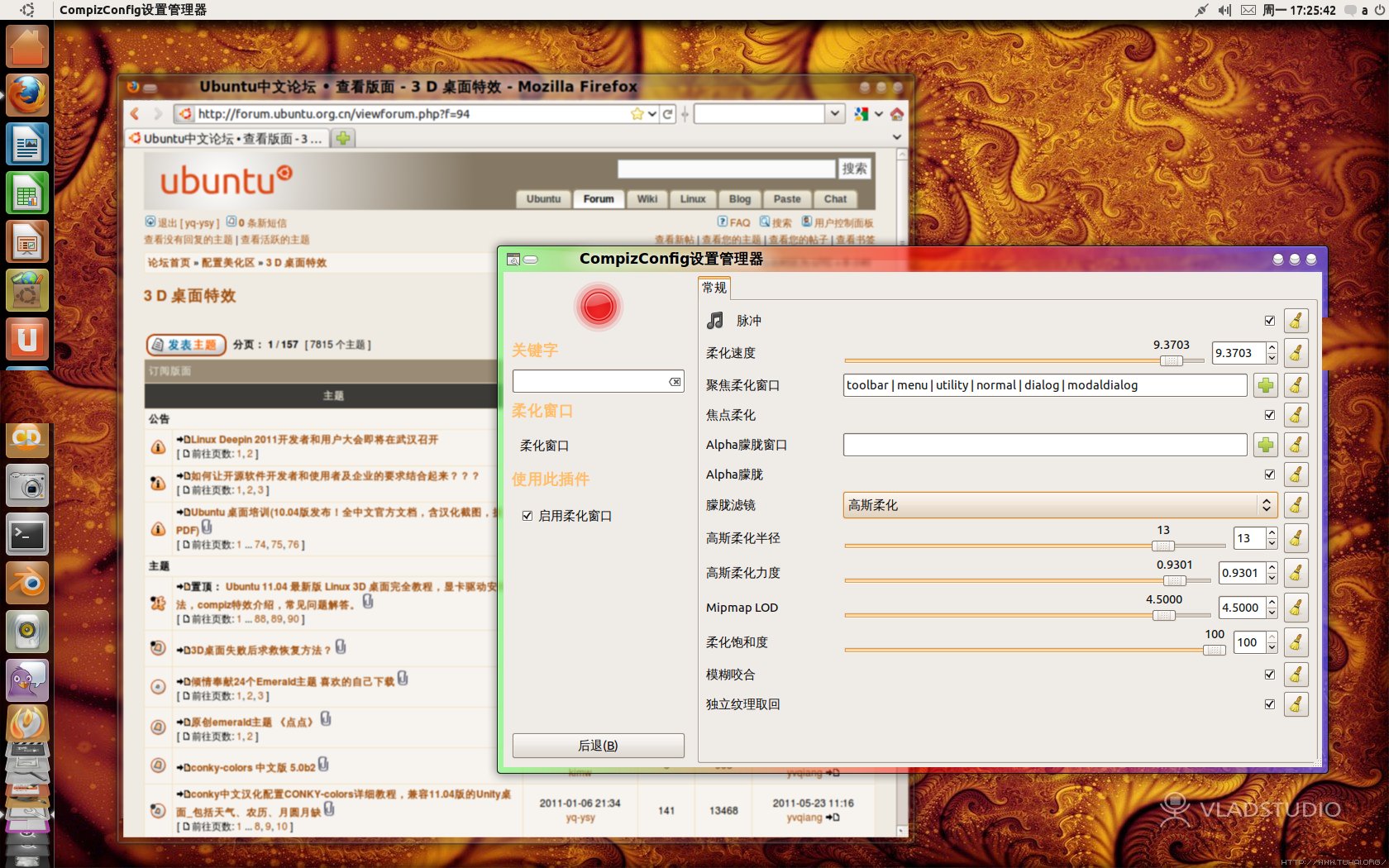Click the red blur plugin icon

point(598,307)
